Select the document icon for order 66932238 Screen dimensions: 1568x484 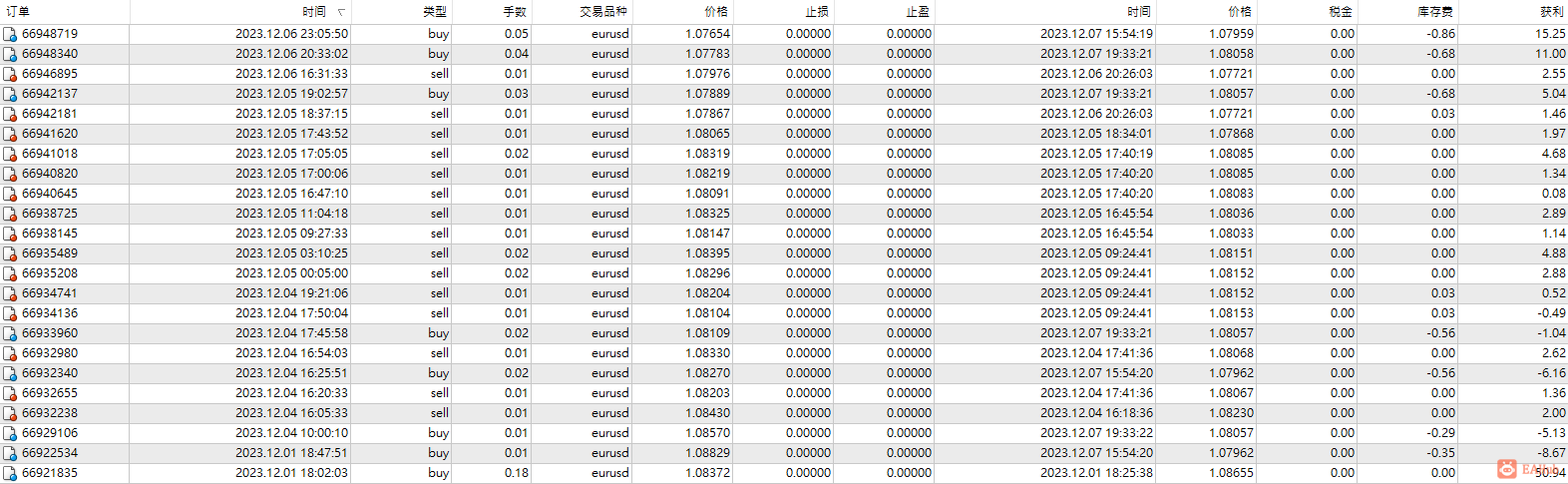[10, 413]
